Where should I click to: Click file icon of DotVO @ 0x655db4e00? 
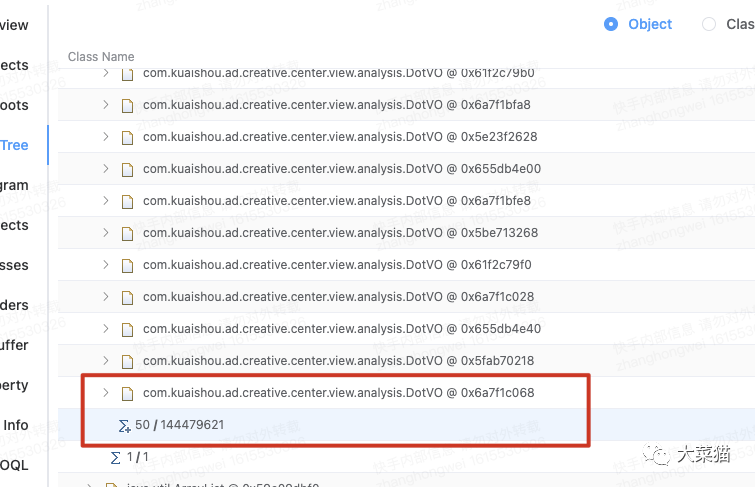127,170
